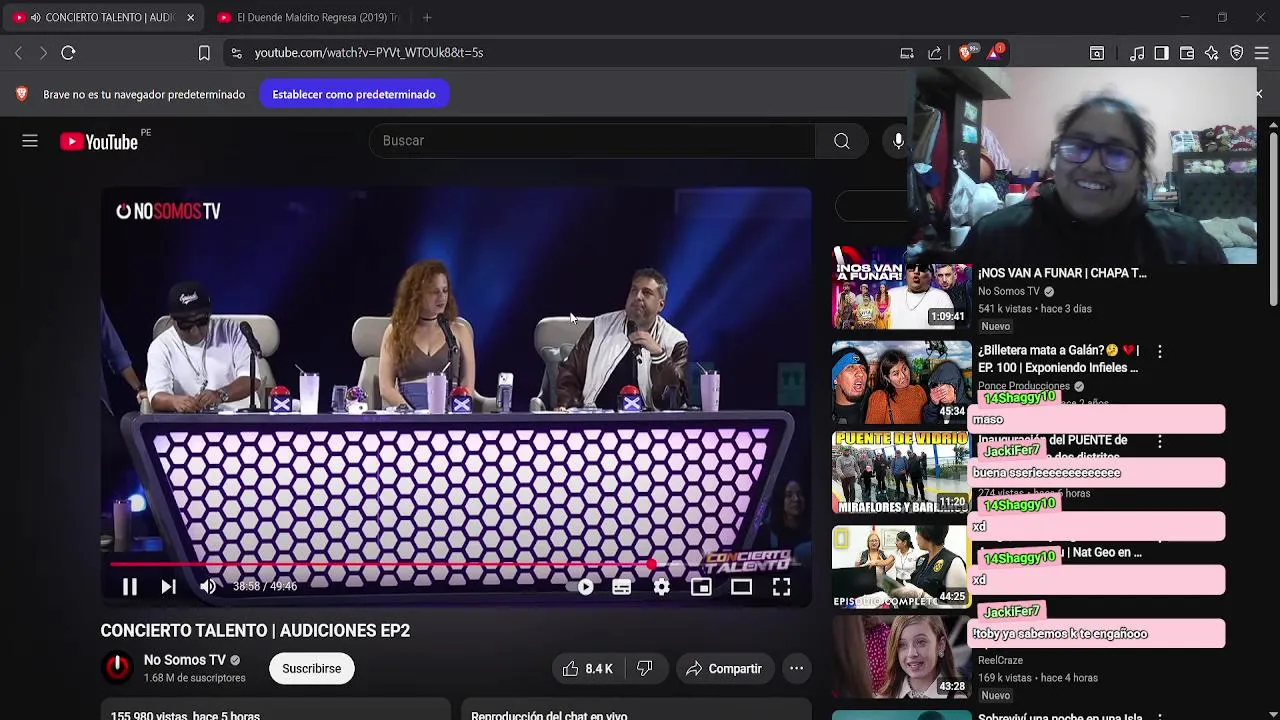Open Leo AI sparkle icon
This screenshot has height=720, width=1280.
pyautogui.click(x=1212, y=53)
